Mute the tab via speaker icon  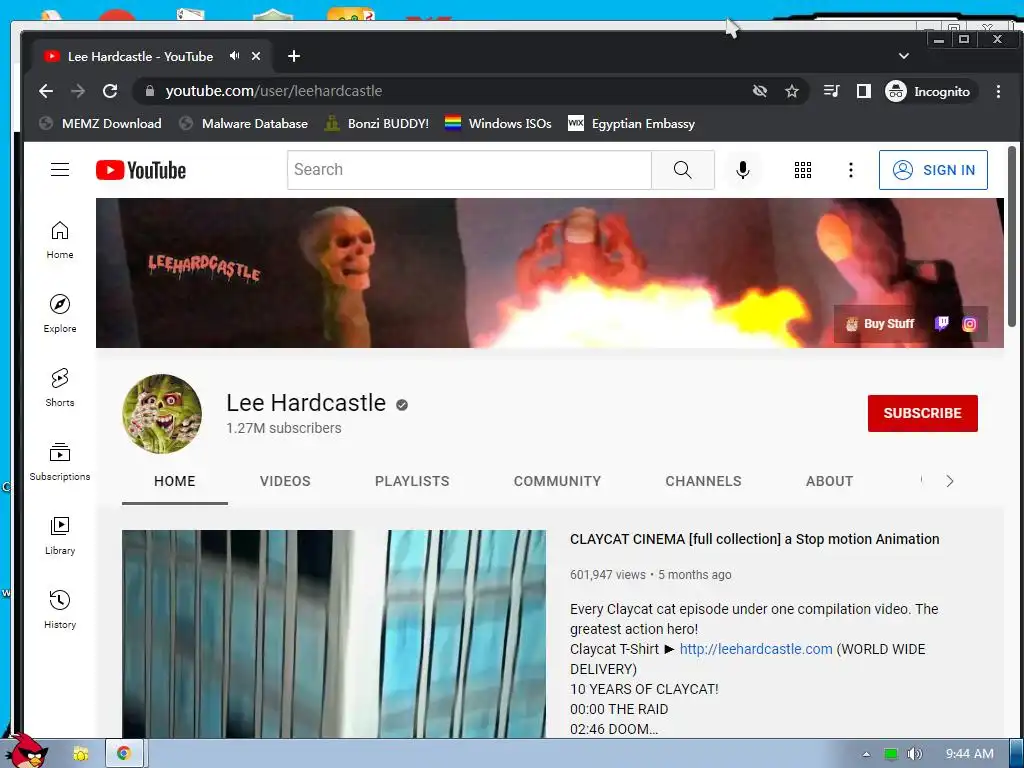(234, 56)
